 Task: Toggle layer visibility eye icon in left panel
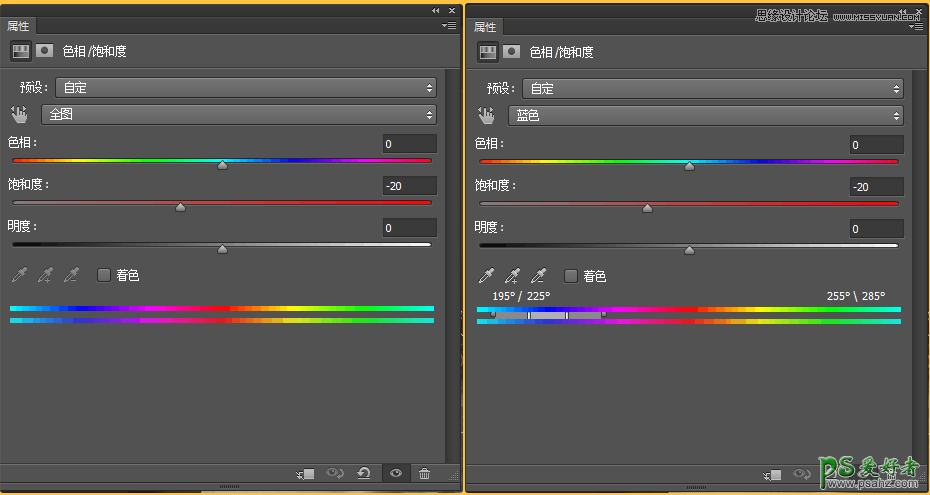click(x=395, y=473)
